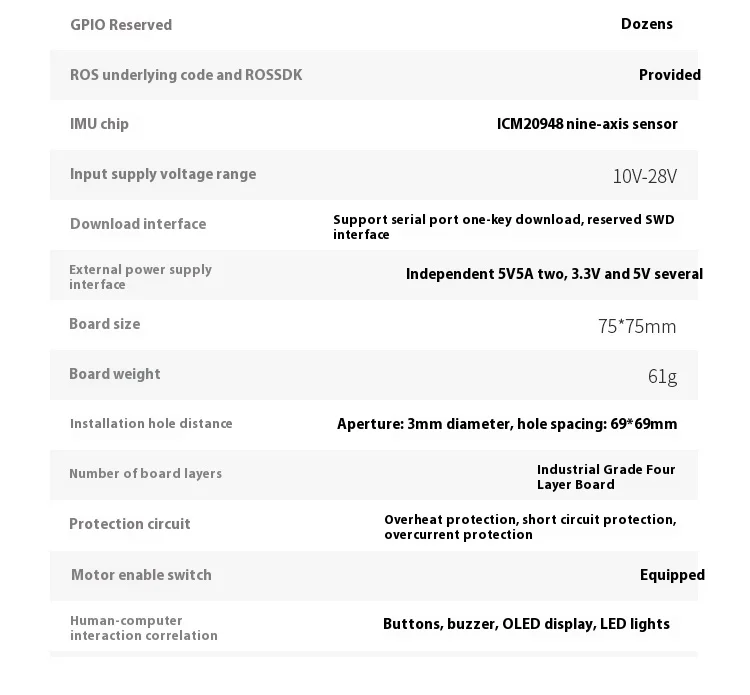Click "Installation hole distance" label

151,424
